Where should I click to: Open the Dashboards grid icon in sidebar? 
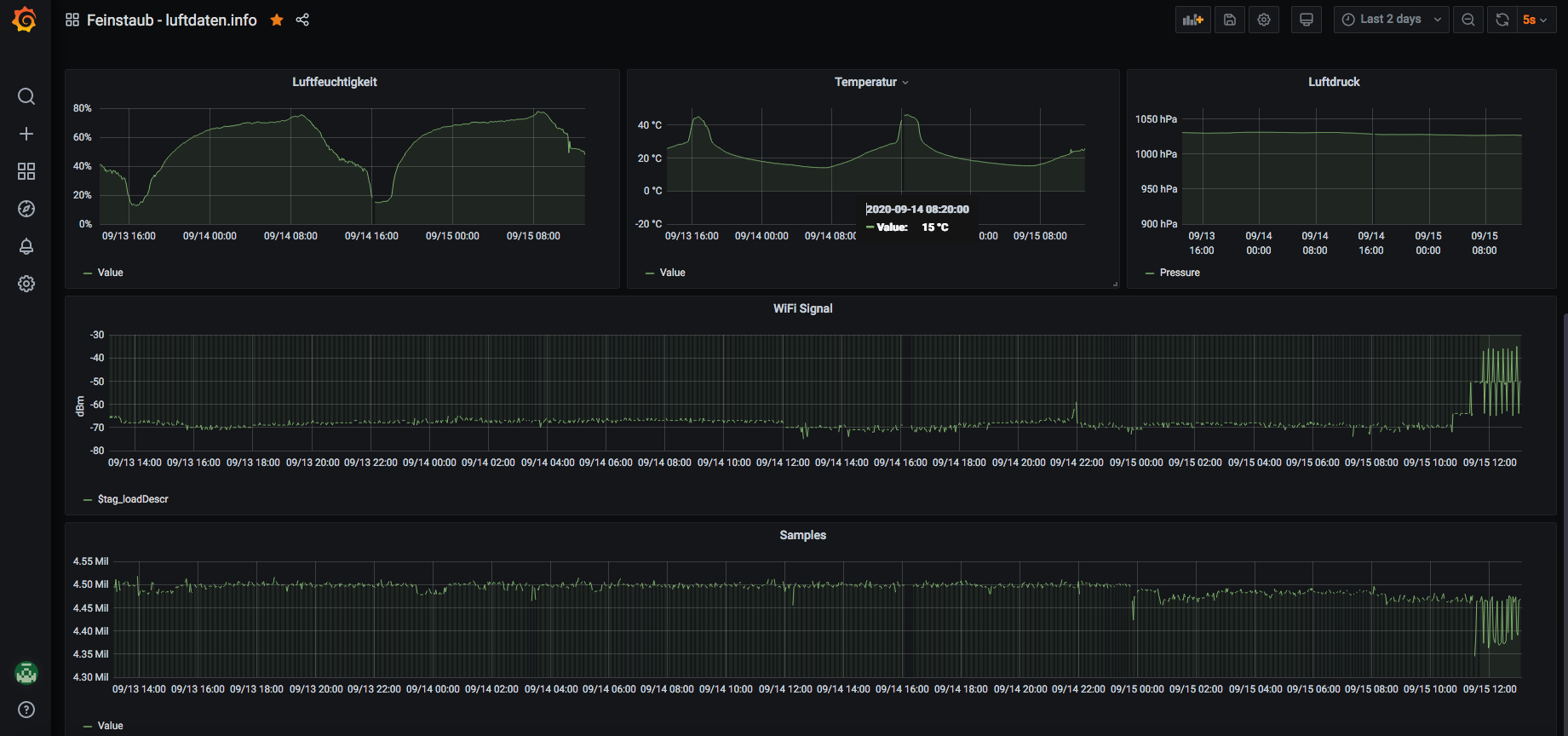pos(26,171)
